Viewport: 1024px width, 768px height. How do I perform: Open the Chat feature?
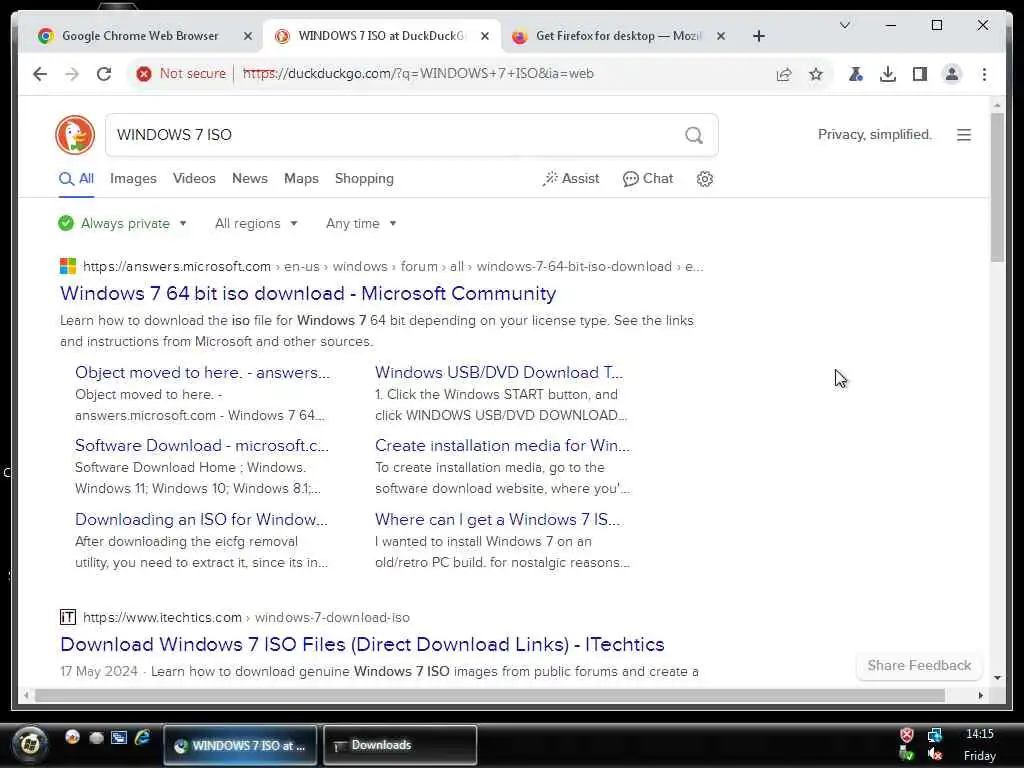point(647,179)
